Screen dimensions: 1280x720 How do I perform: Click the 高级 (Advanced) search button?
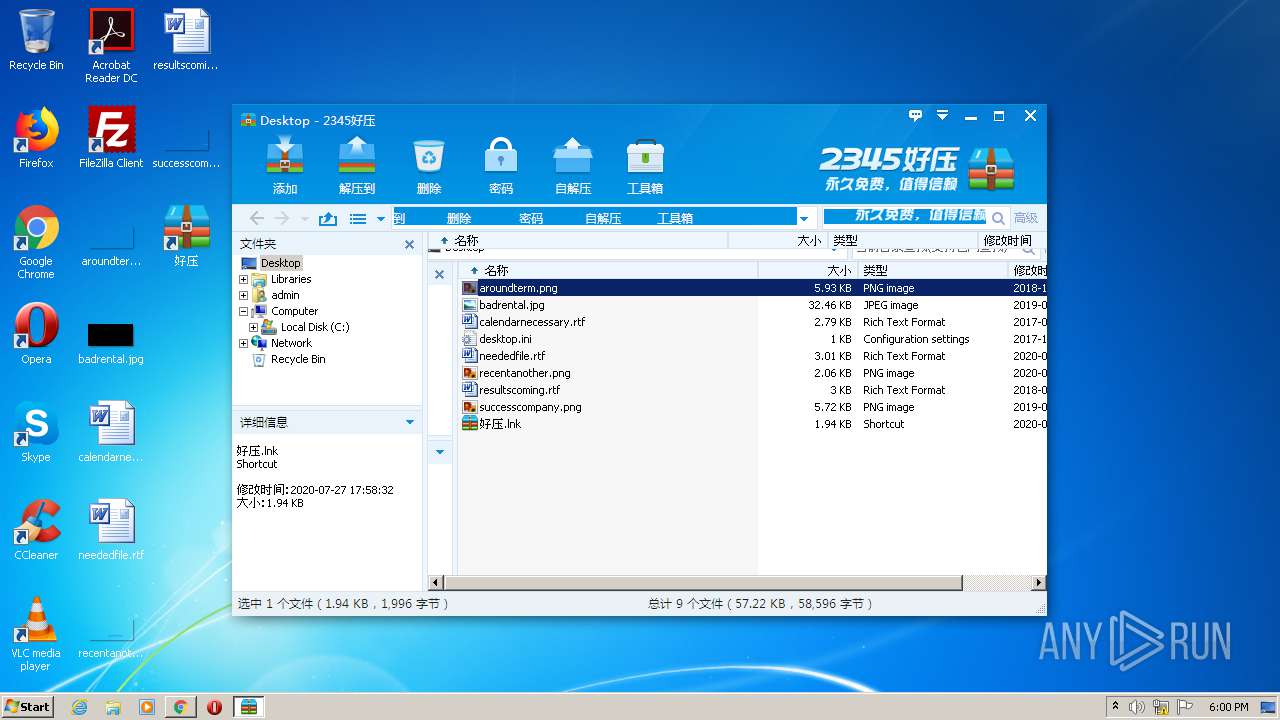tap(1026, 218)
